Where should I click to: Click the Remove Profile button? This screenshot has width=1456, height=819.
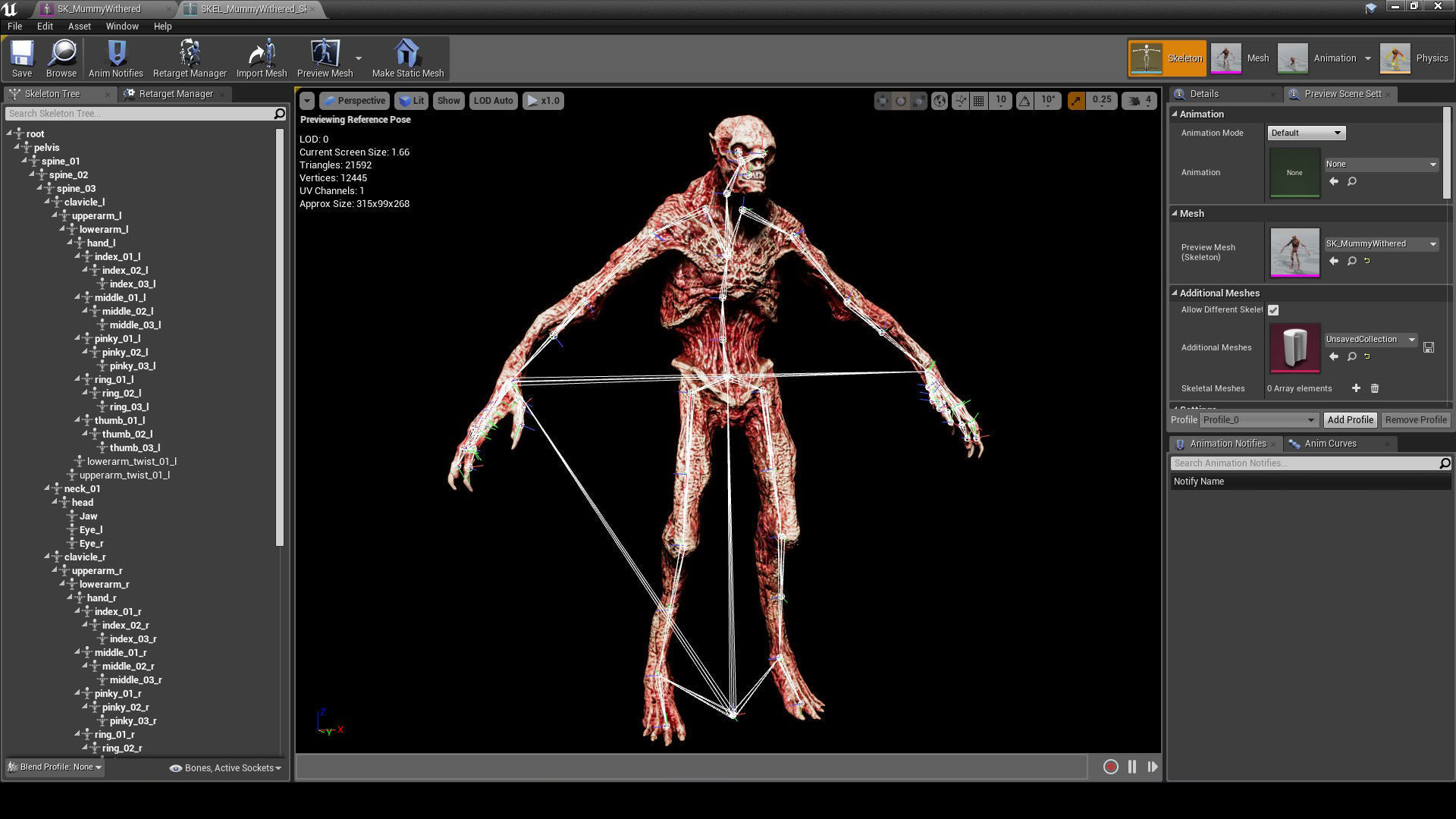click(1415, 420)
